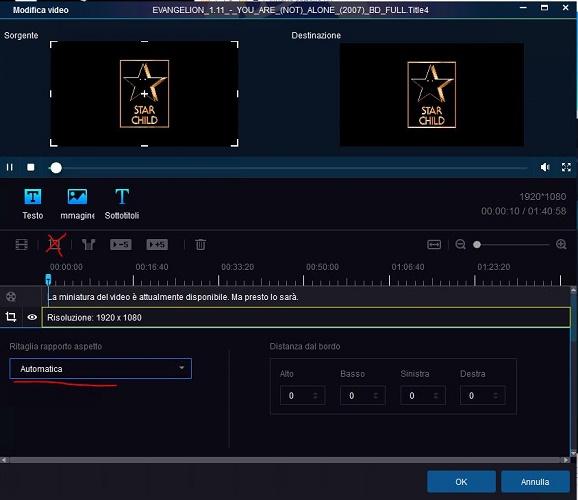Click the Sorgente preview crosshair center

tap(144, 94)
